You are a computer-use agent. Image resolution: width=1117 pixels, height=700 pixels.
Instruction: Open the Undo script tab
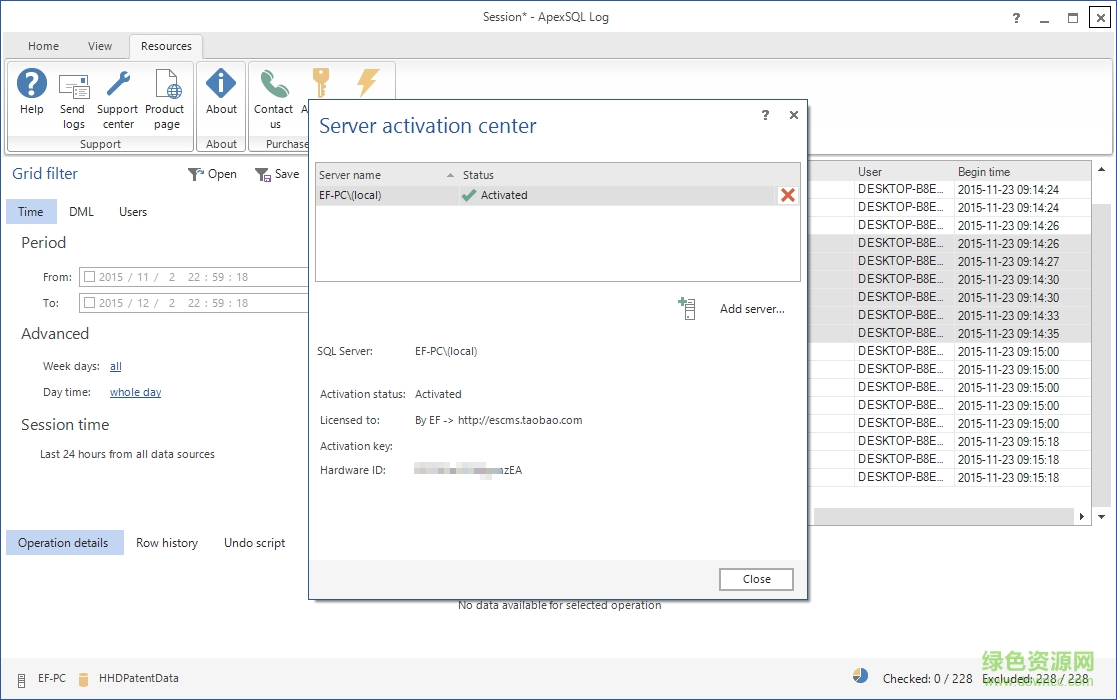tap(254, 543)
